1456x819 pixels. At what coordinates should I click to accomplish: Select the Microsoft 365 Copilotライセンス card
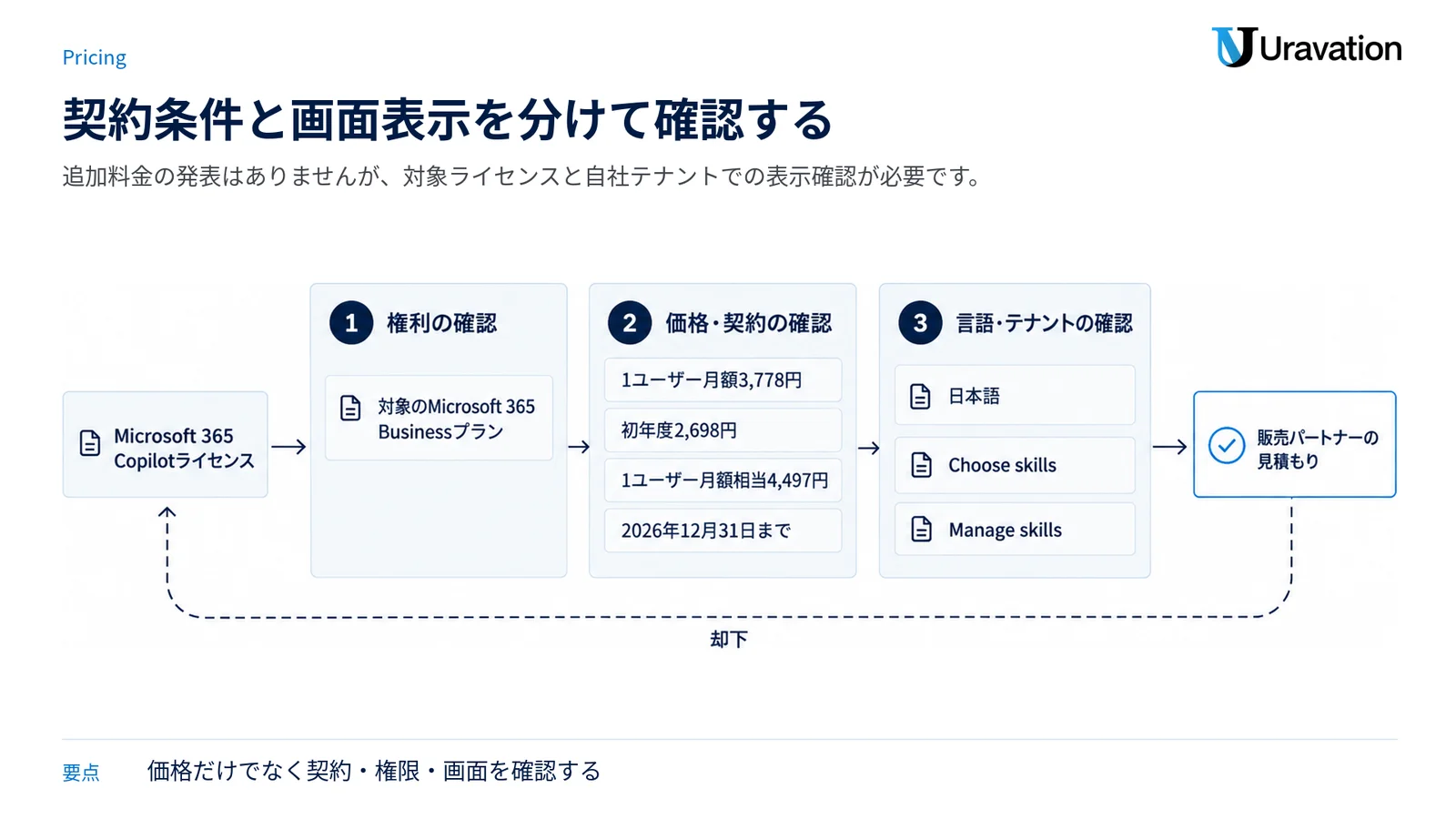(165, 444)
